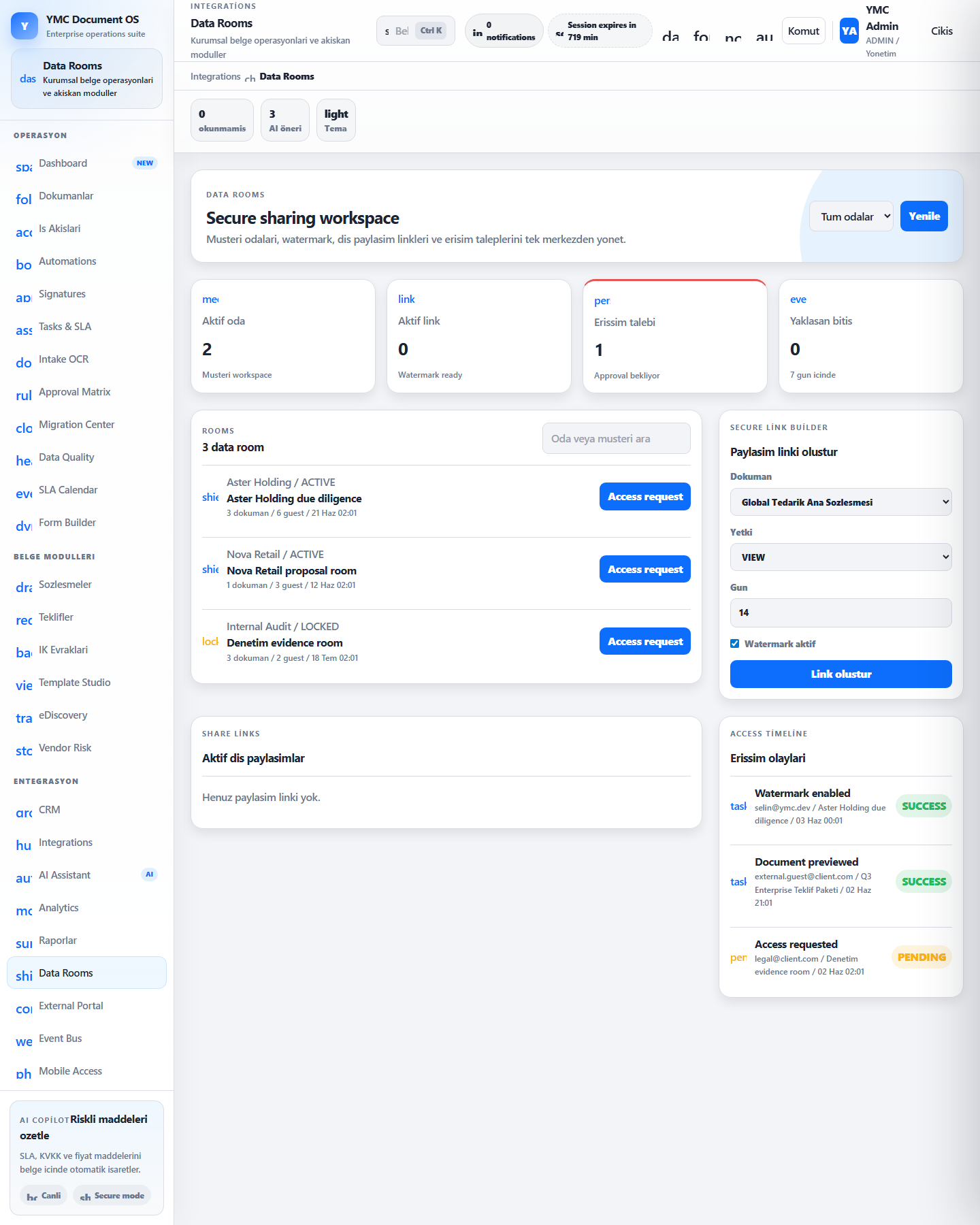
Task: Request access for Aster Holding due diligence
Action: point(645,497)
